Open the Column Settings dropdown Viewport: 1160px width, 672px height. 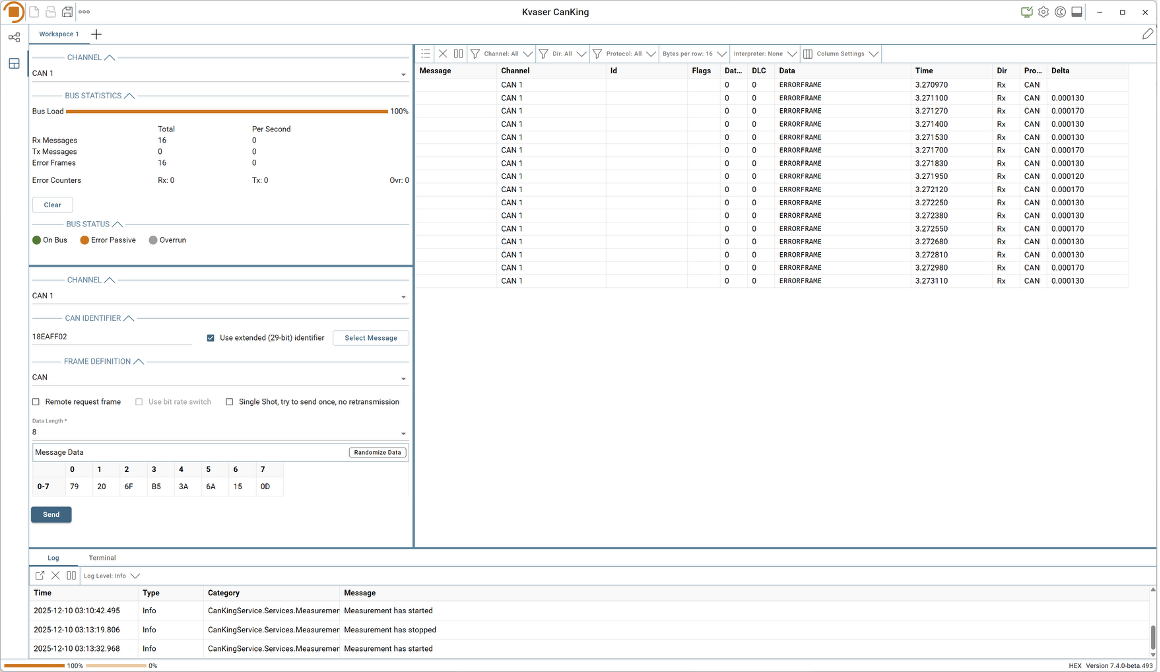click(841, 54)
